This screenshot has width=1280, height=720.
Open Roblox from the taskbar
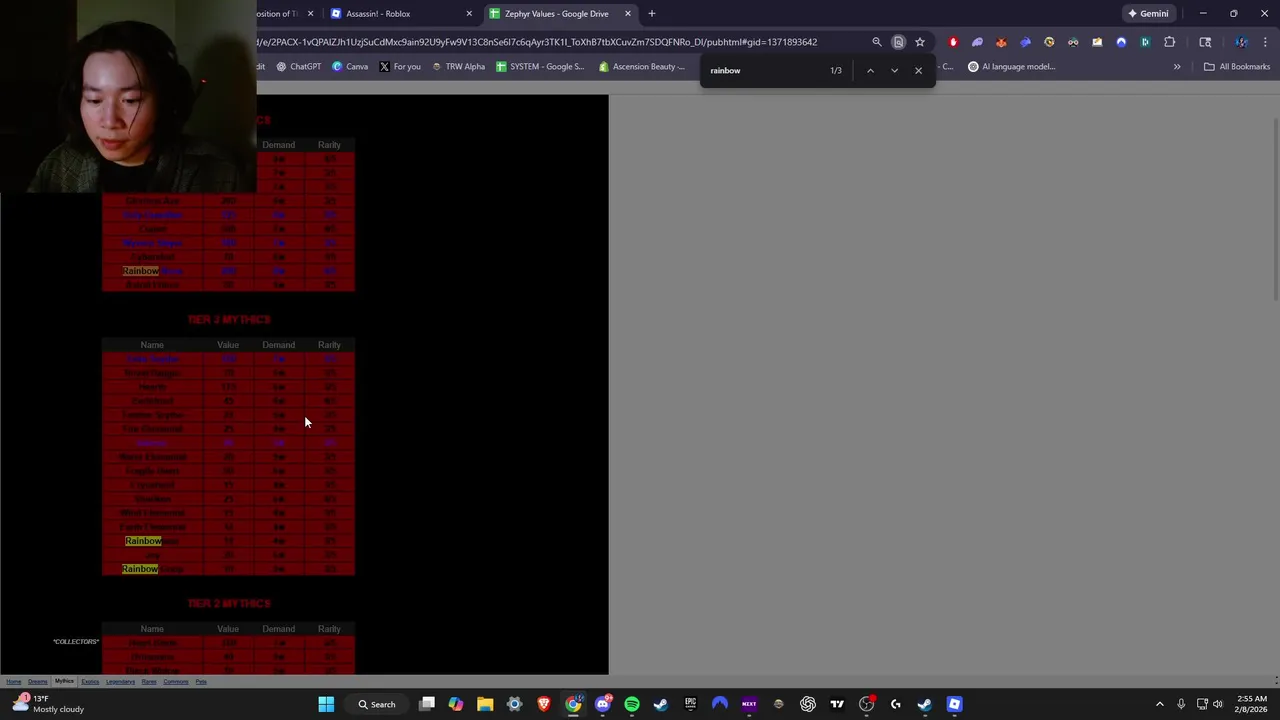(954, 704)
